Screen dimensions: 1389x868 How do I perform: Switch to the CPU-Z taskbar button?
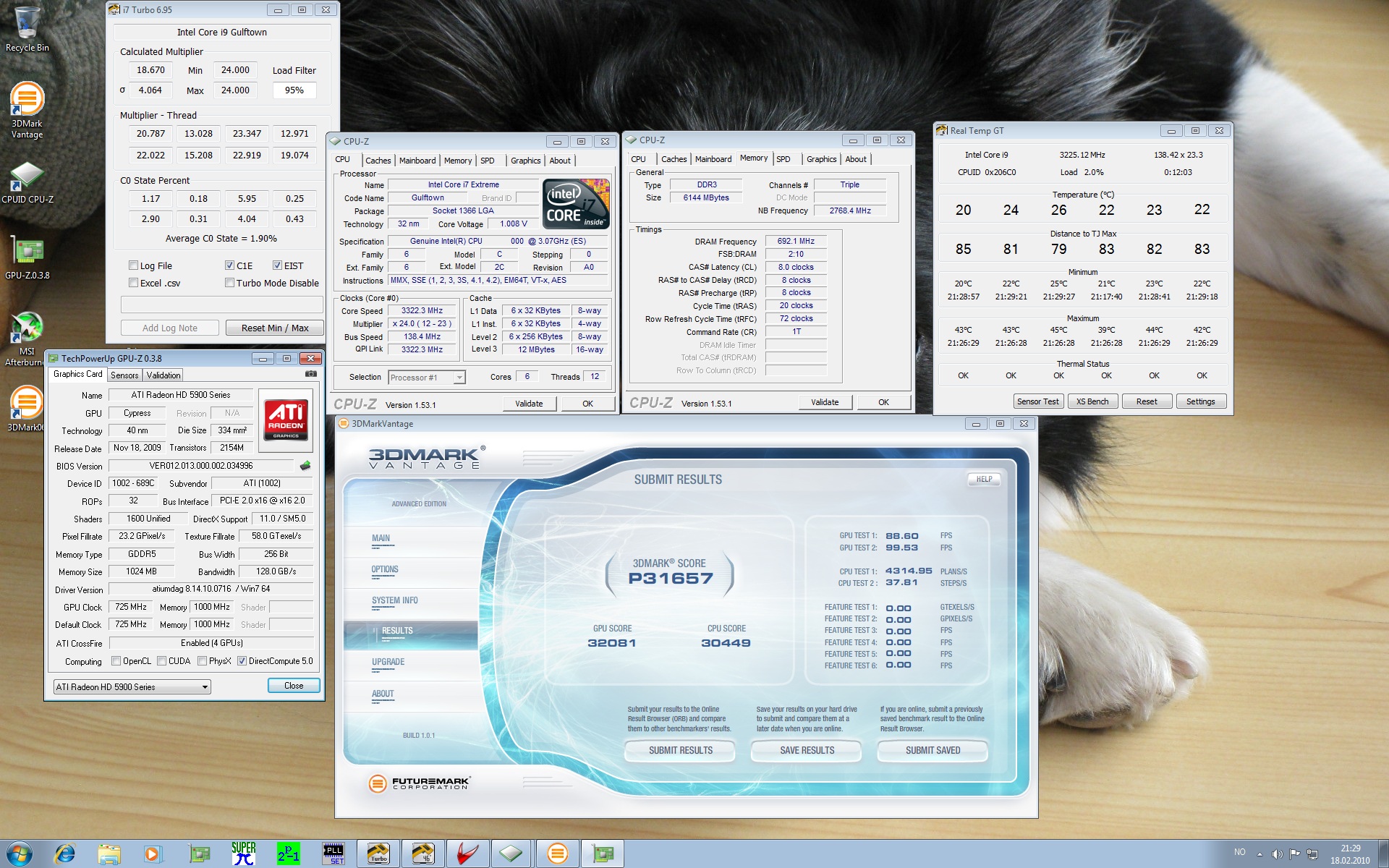[512, 854]
